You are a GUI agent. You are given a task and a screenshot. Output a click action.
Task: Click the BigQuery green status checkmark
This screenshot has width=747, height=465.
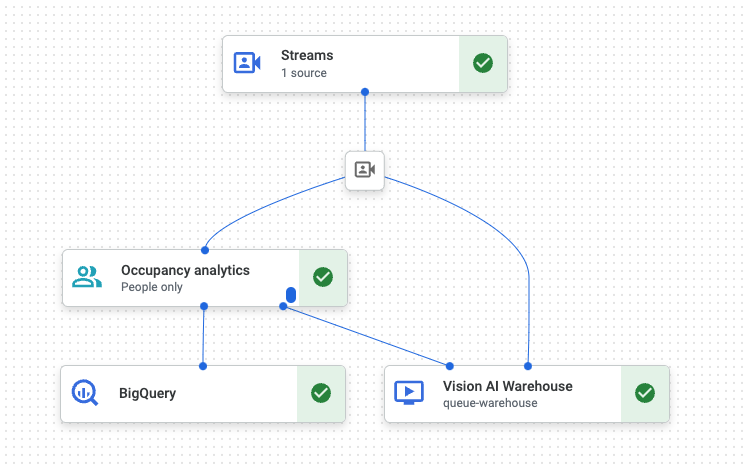320,393
